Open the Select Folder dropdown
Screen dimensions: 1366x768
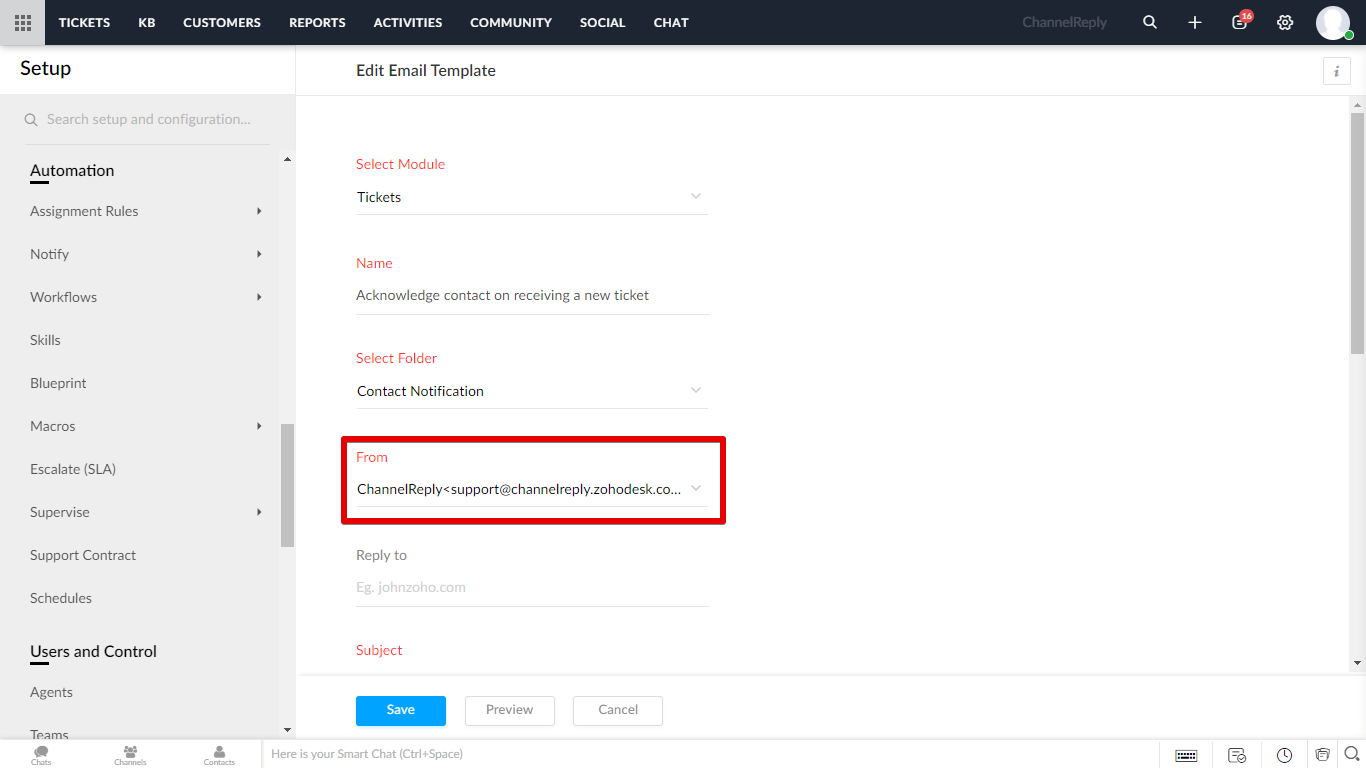[x=532, y=391]
